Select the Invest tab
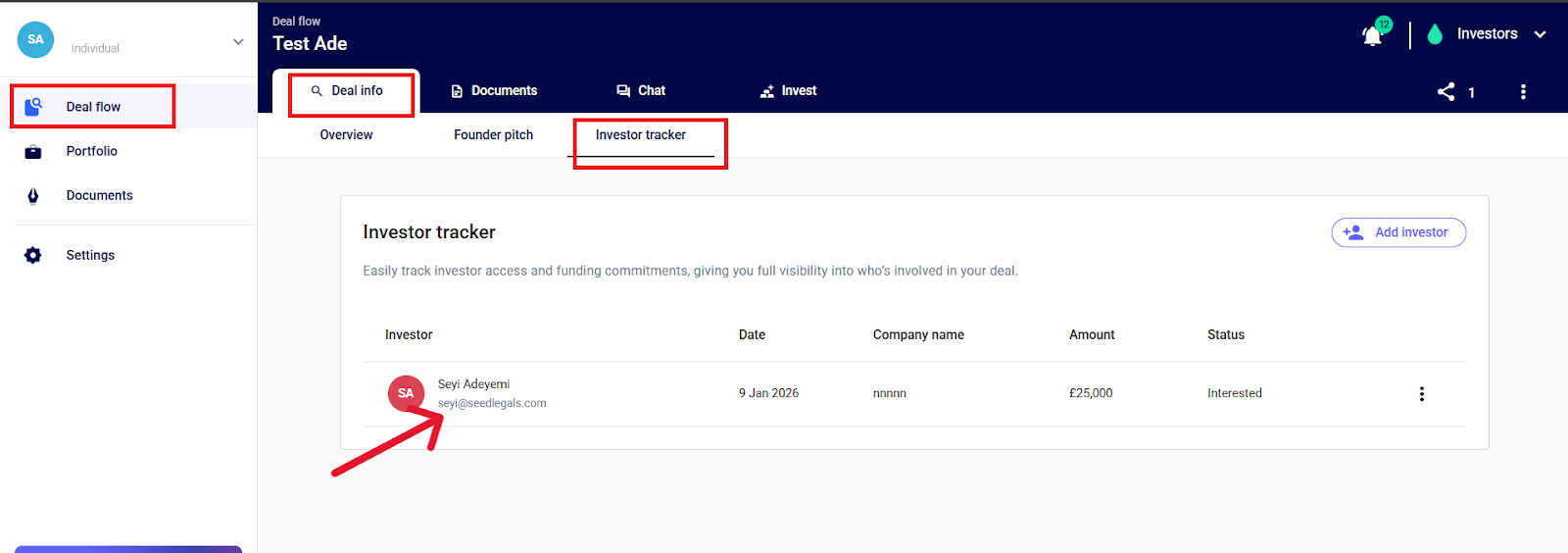 788,91
